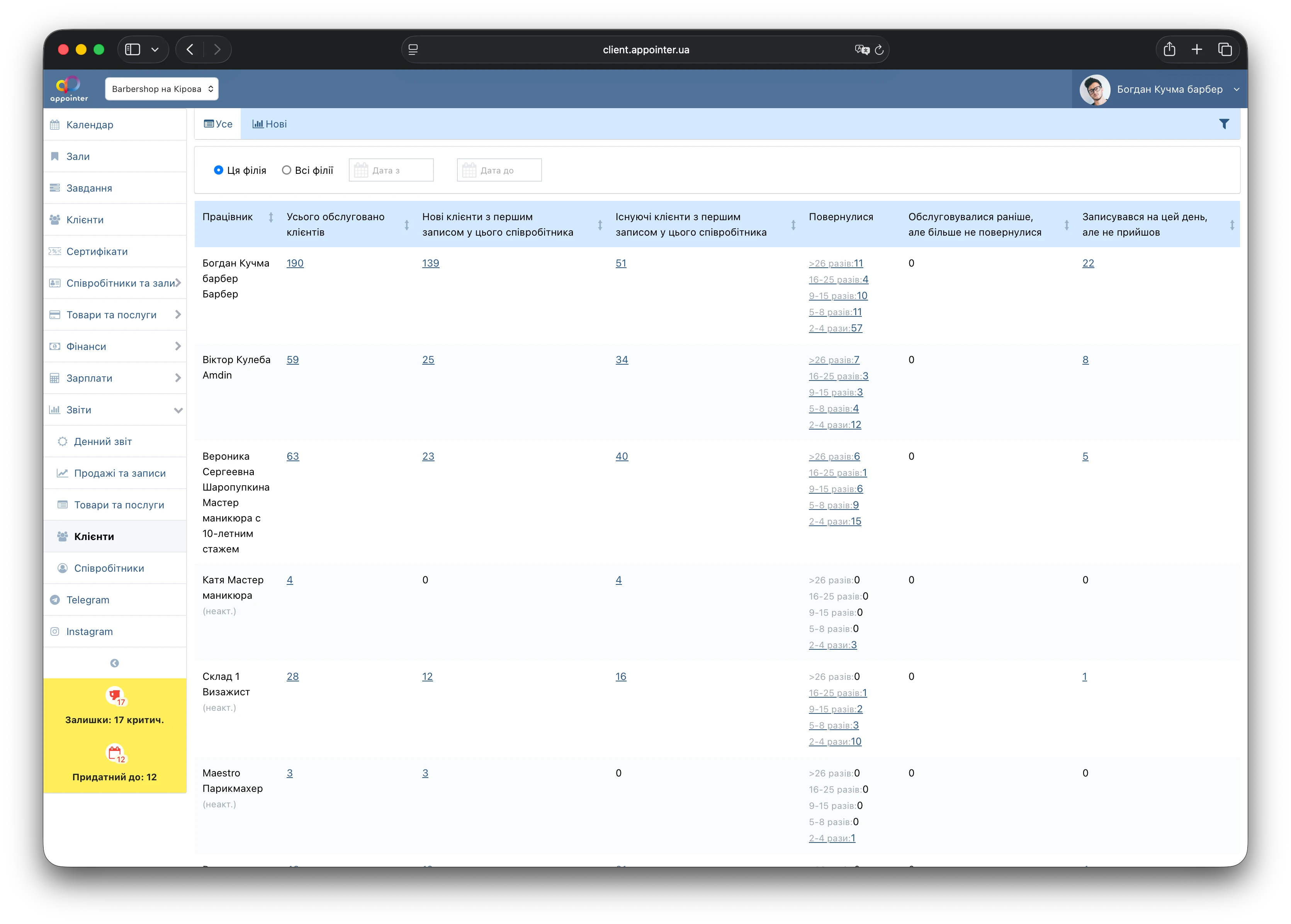The image size is (1291, 924).
Task: Open the Богдан Кучма барбер user menu
Action: [x=1160, y=89]
